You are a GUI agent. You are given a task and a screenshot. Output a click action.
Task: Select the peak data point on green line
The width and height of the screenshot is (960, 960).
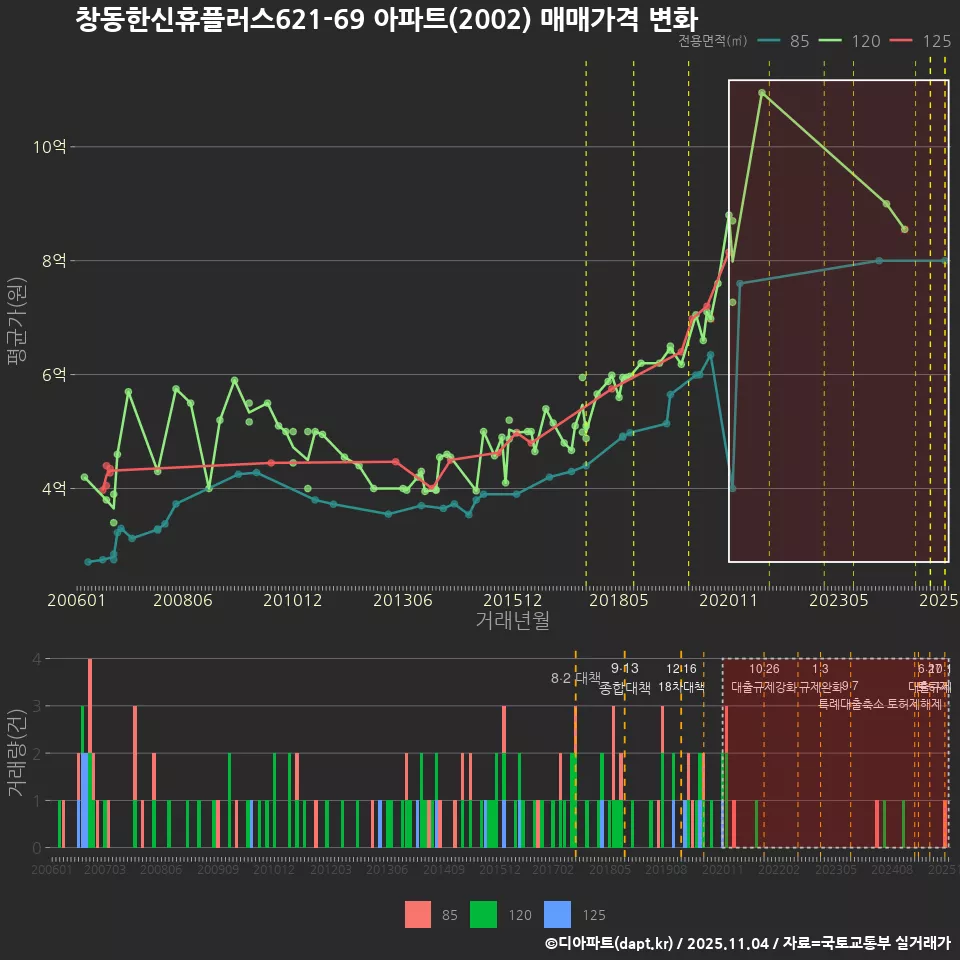coord(762,92)
